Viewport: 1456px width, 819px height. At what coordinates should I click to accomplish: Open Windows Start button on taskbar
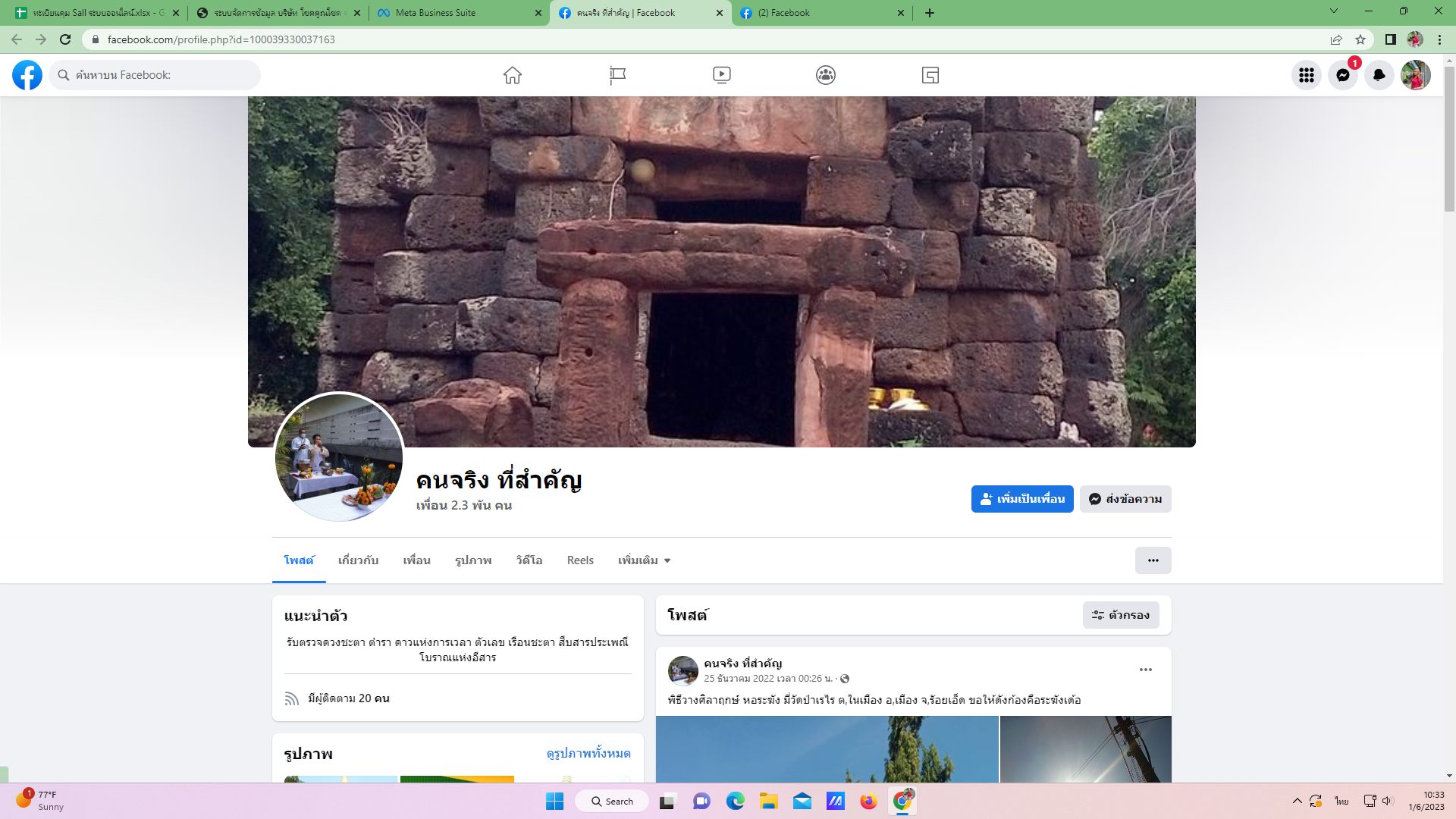[554, 802]
